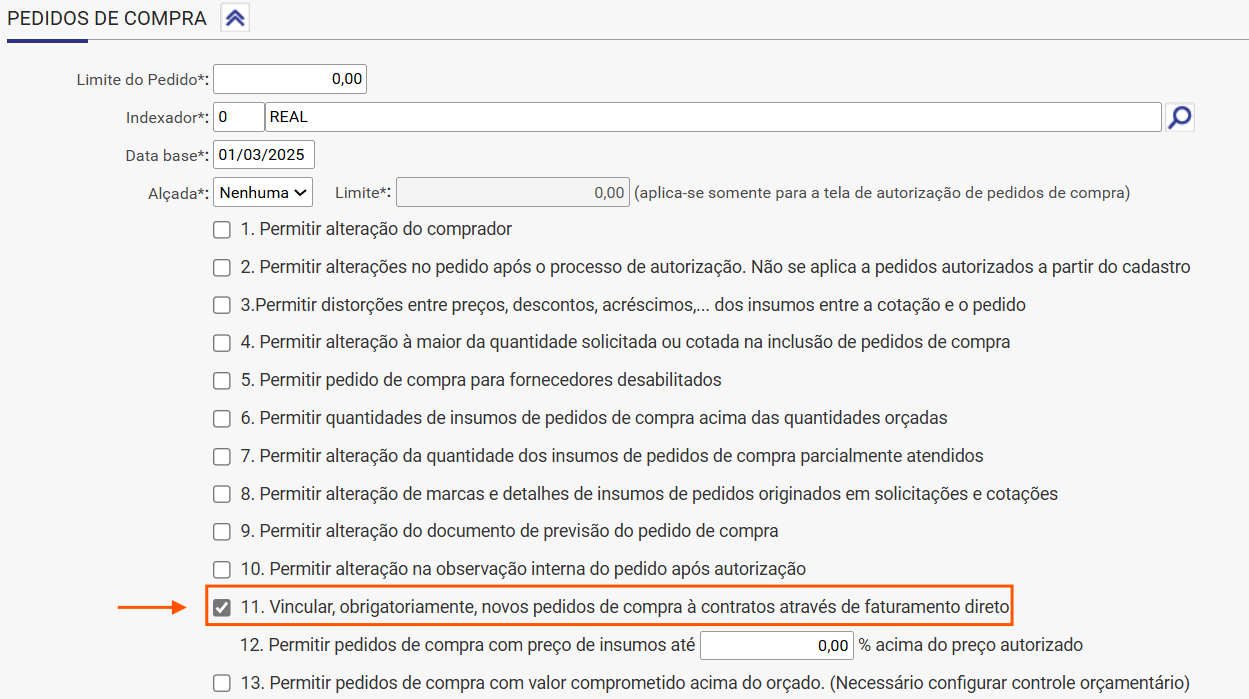Enable option 13 valor comprometido acima do orçado
Screen dimensions: 1249x699
[222, 684]
